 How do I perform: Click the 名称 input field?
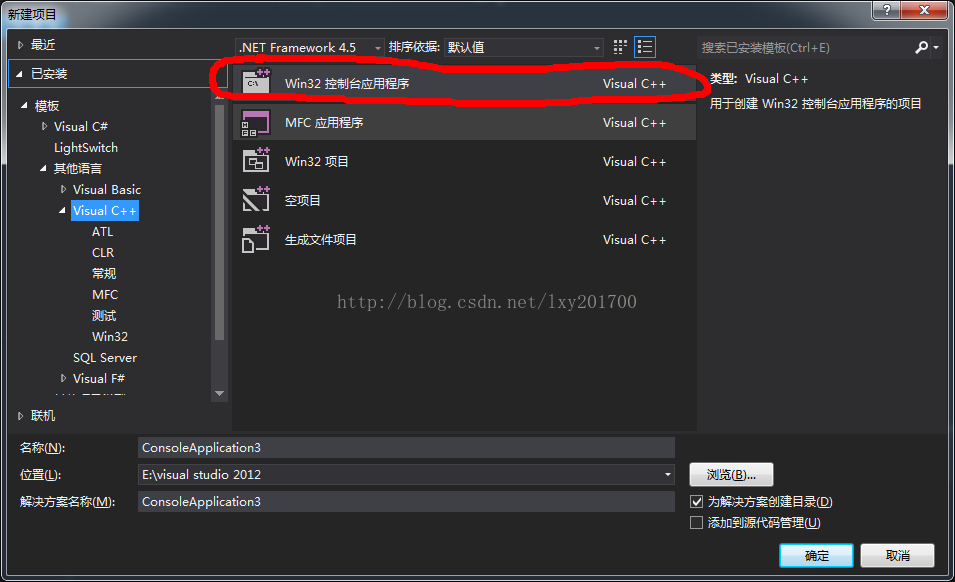pyautogui.click(x=406, y=447)
